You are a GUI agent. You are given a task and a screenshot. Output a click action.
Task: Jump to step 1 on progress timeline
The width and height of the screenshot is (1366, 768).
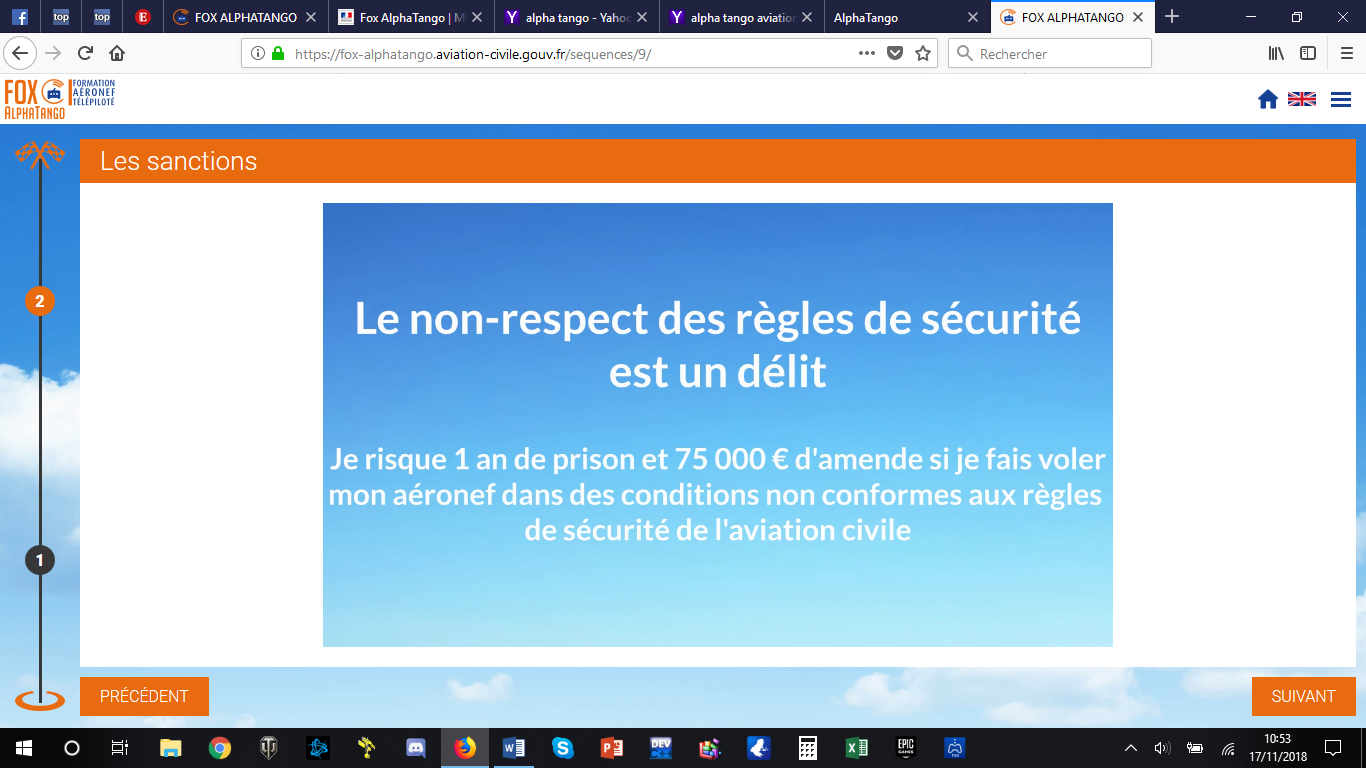click(40, 560)
